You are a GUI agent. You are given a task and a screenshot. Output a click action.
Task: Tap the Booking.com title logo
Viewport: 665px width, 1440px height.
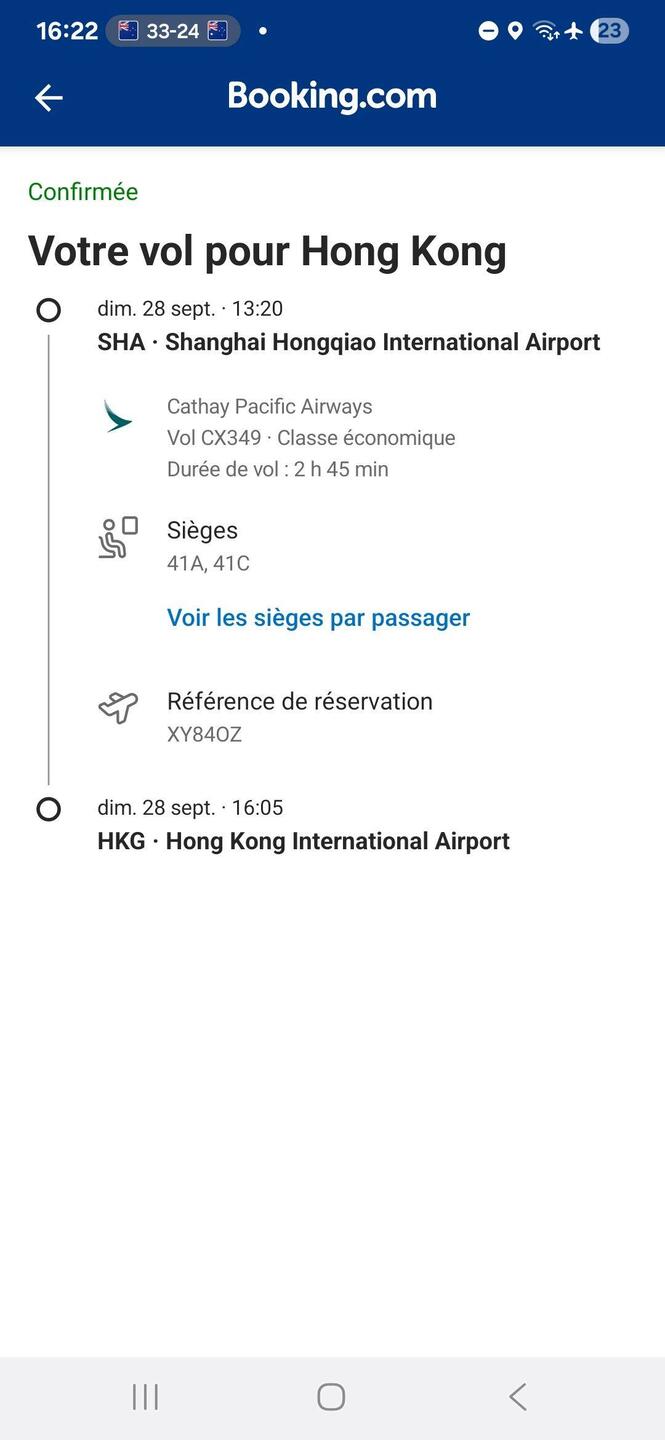332,96
